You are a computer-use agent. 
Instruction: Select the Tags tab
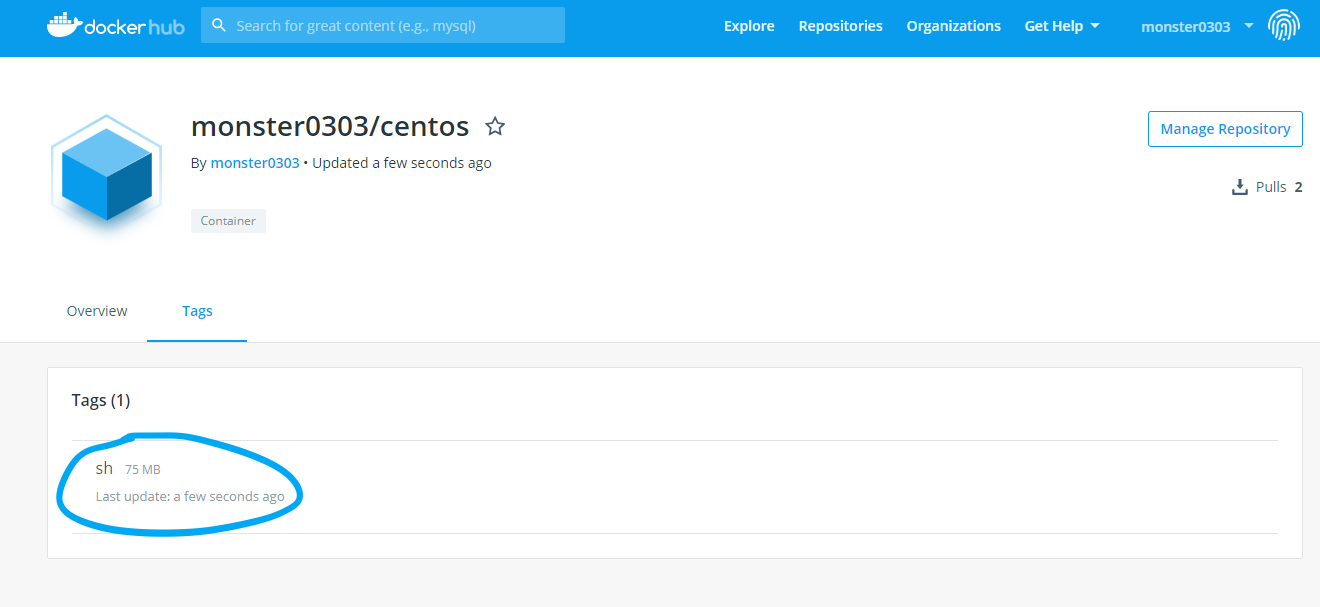click(197, 311)
